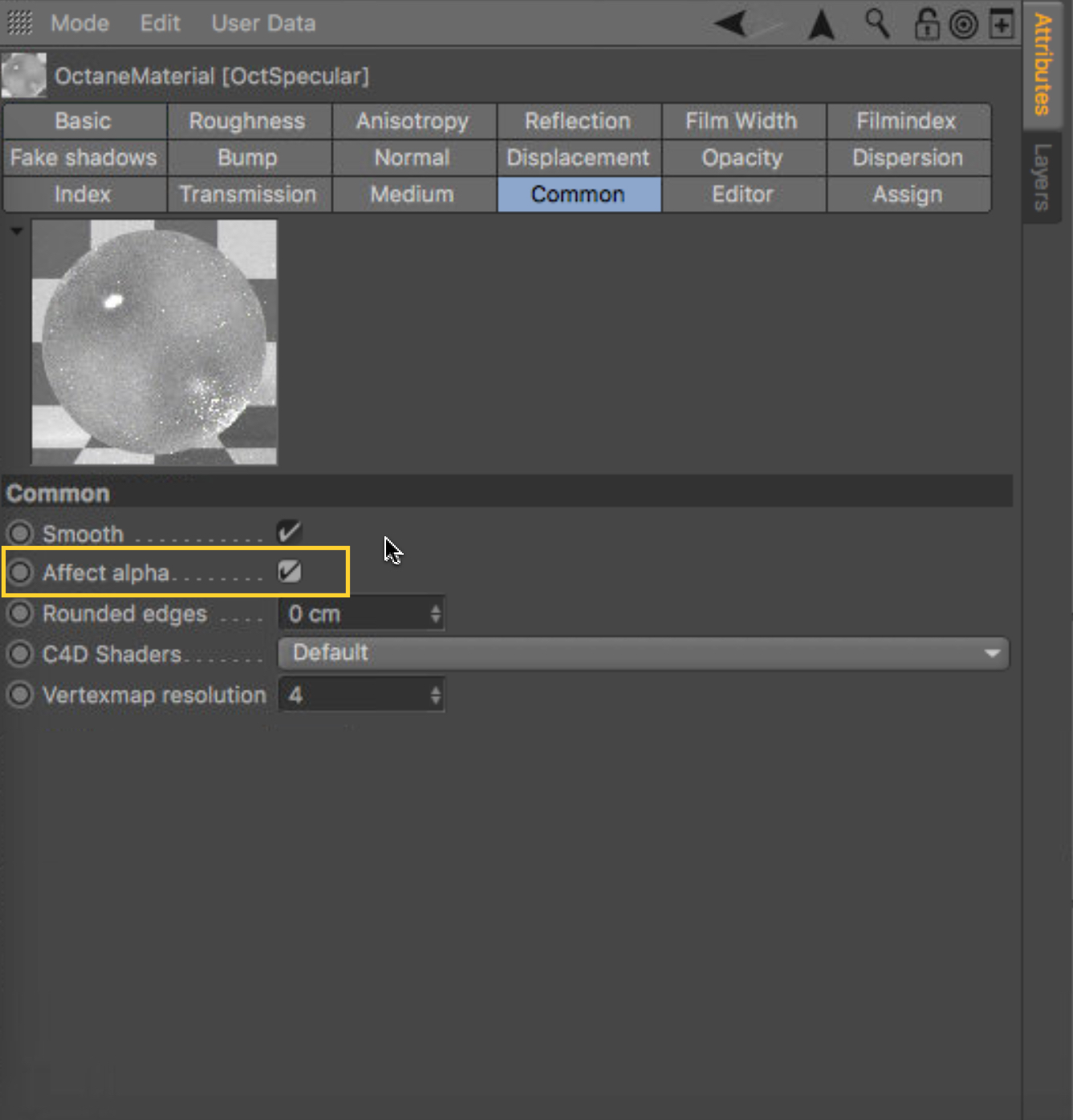Open the User Data menu

(x=263, y=23)
